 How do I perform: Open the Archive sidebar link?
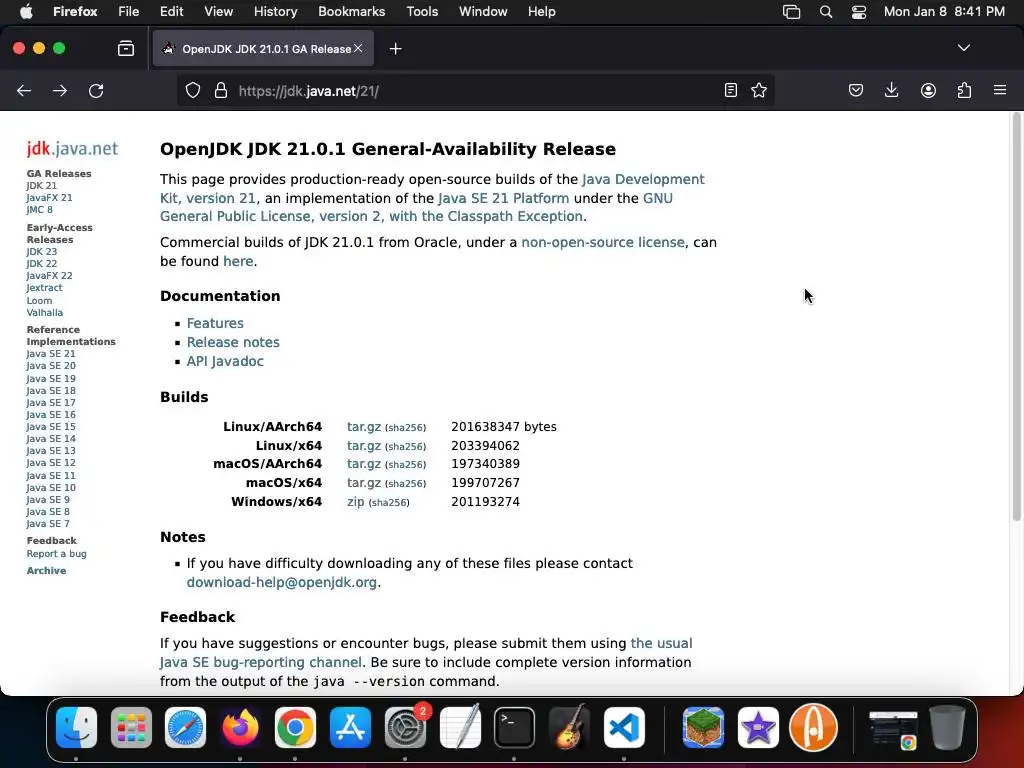[x=46, y=571]
